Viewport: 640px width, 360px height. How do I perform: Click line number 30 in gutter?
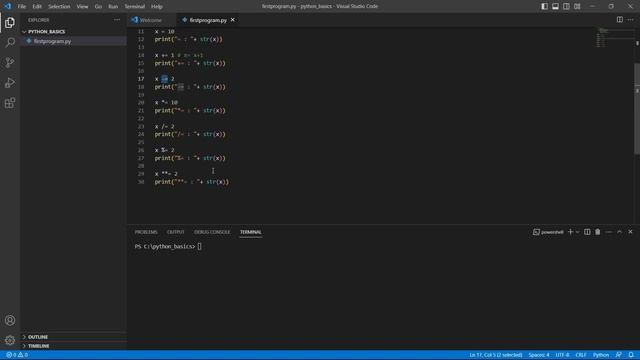[141, 182]
